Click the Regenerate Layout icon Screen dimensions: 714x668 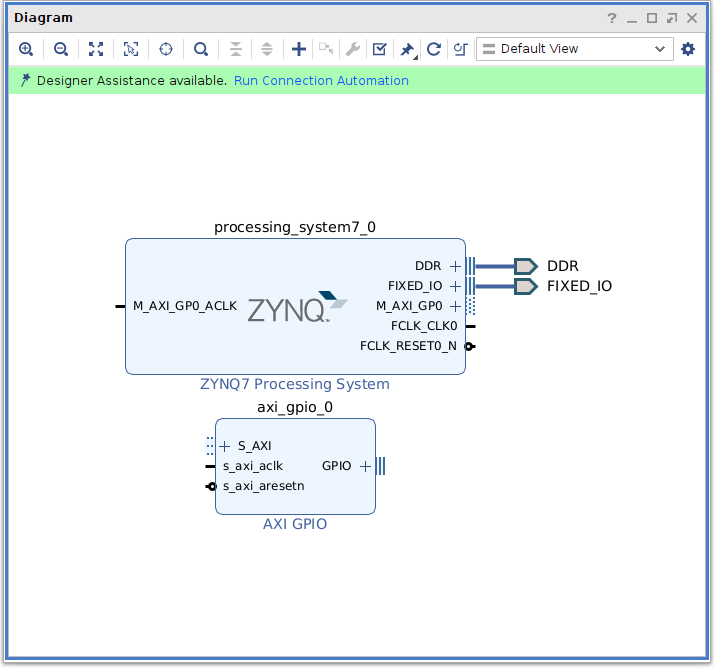point(433,49)
